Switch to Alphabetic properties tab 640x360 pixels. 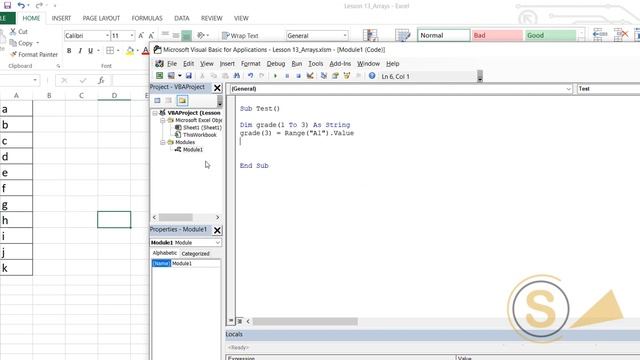pos(164,253)
